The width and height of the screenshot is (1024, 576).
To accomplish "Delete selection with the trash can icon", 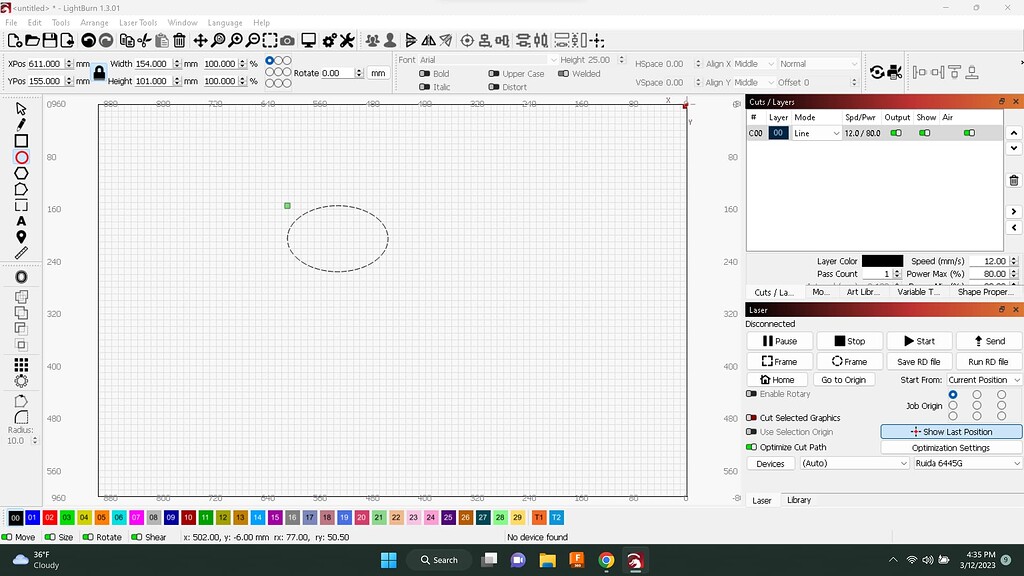I will click(x=180, y=40).
